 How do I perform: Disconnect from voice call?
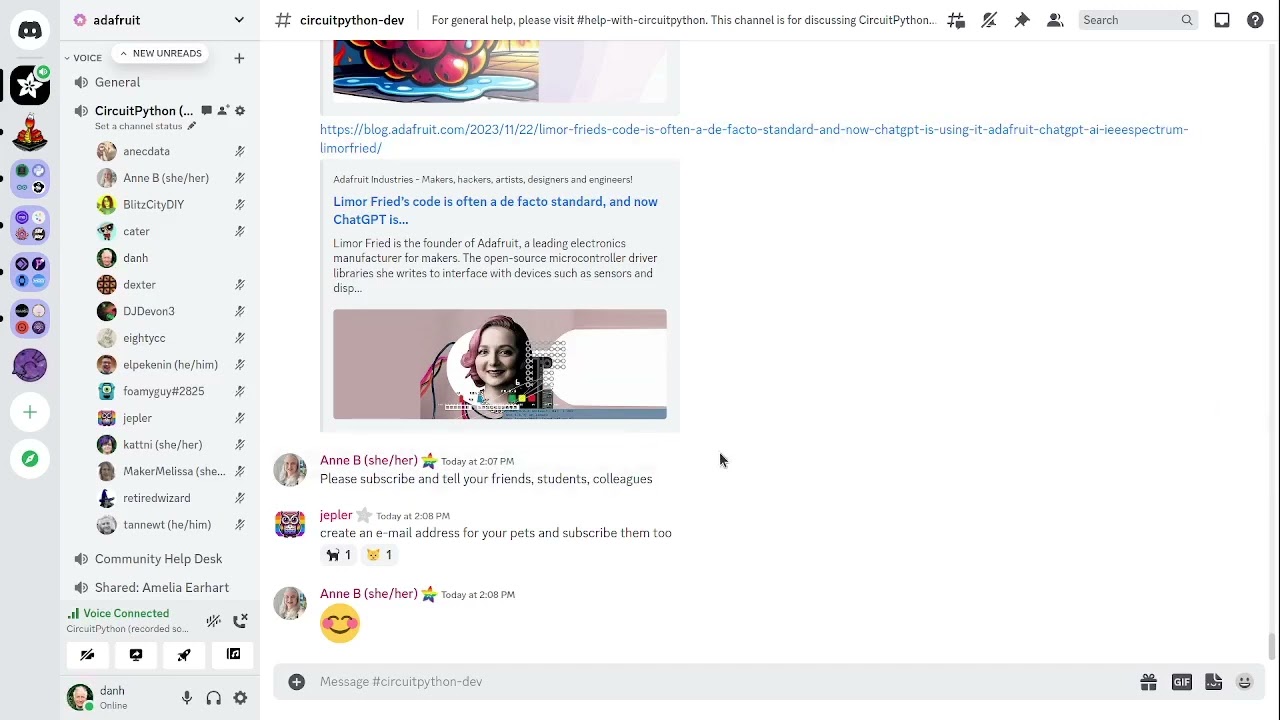click(x=240, y=621)
